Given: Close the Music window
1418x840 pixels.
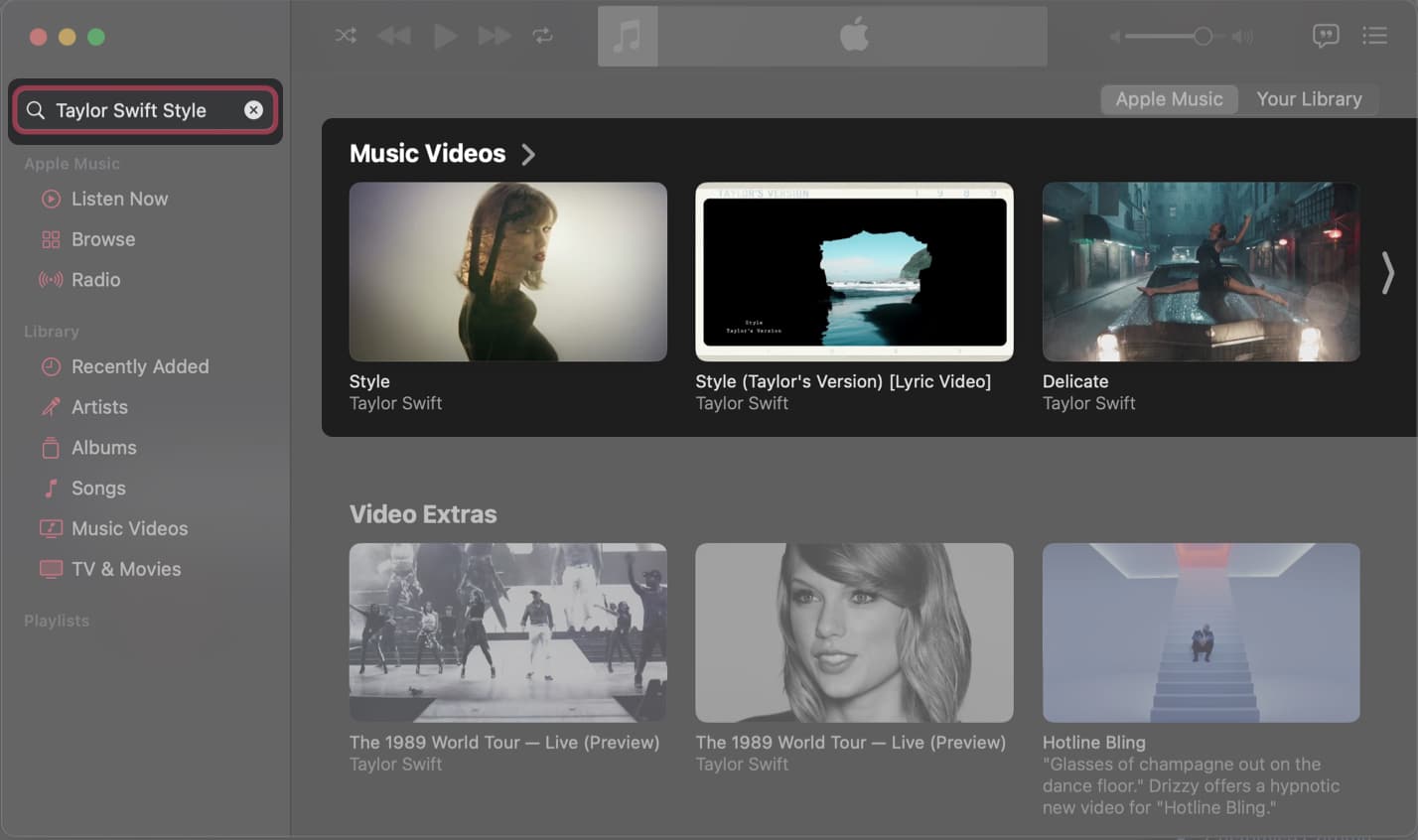Looking at the screenshot, I should pyautogui.click(x=38, y=37).
